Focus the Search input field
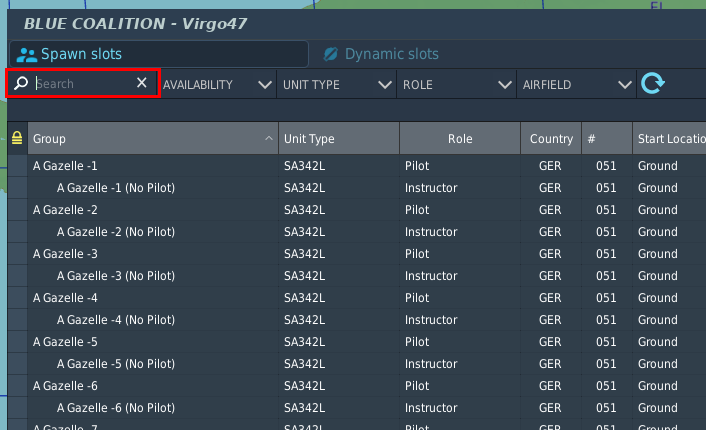 point(84,83)
